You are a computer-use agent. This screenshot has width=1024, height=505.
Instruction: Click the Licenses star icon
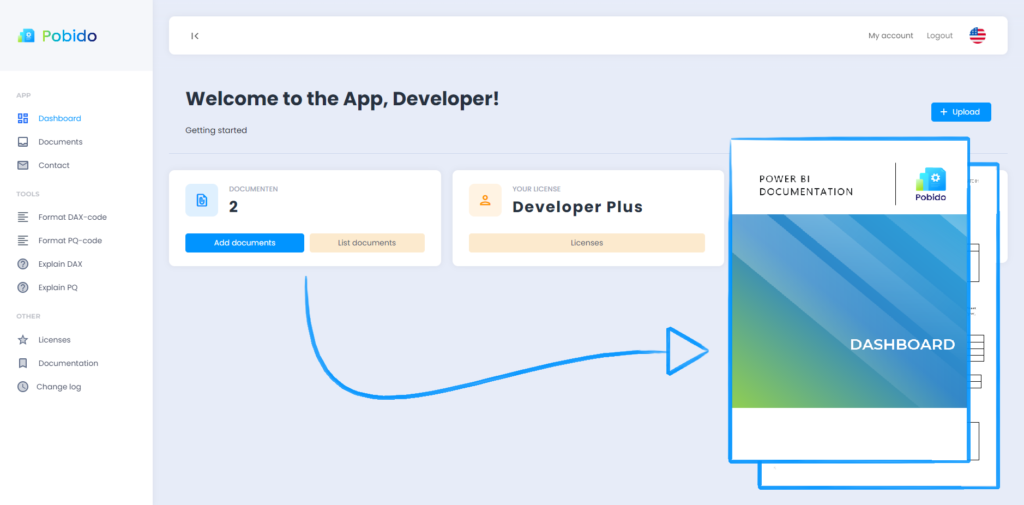click(x=23, y=340)
